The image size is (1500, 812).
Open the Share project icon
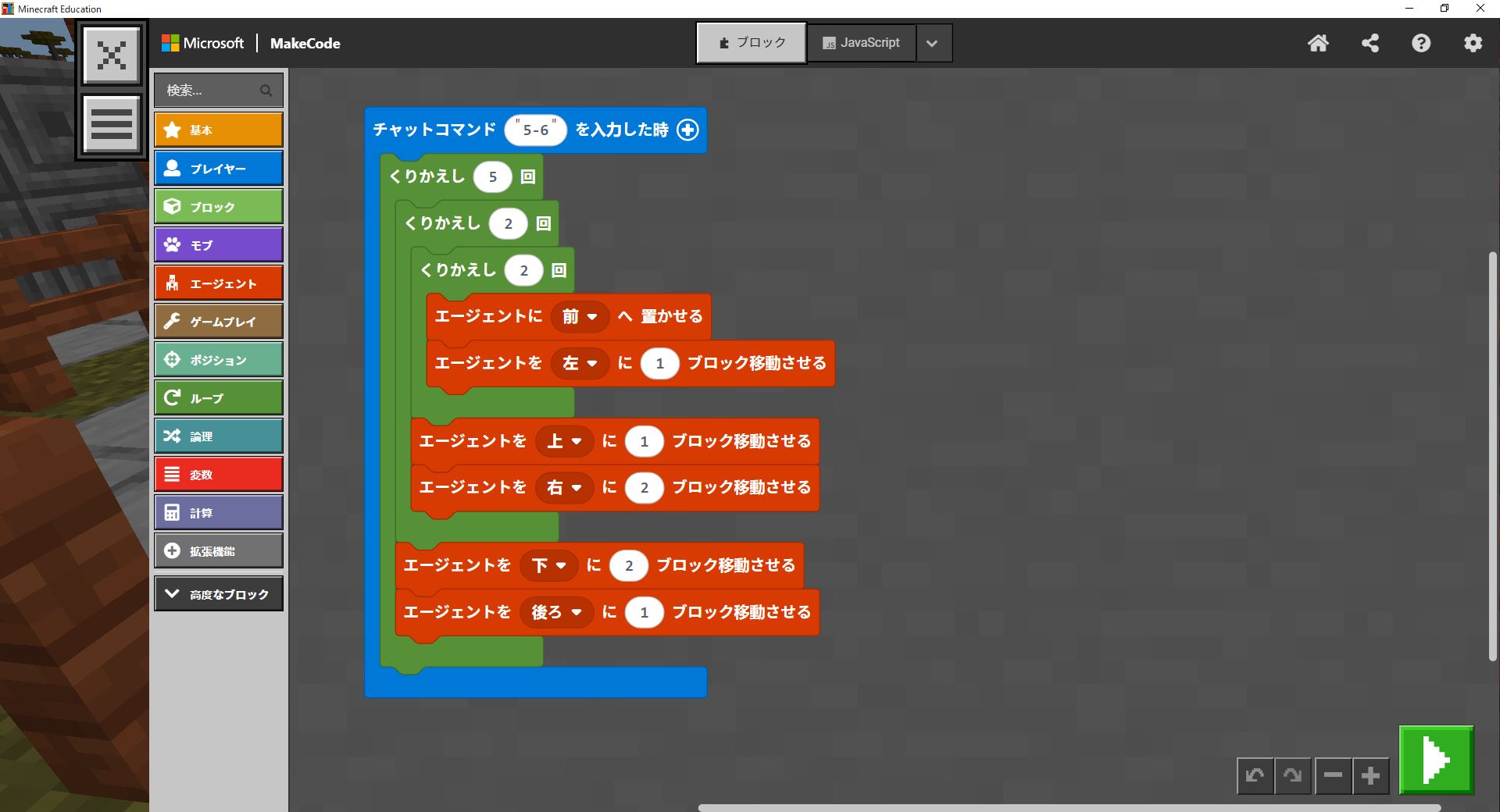click(1370, 43)
